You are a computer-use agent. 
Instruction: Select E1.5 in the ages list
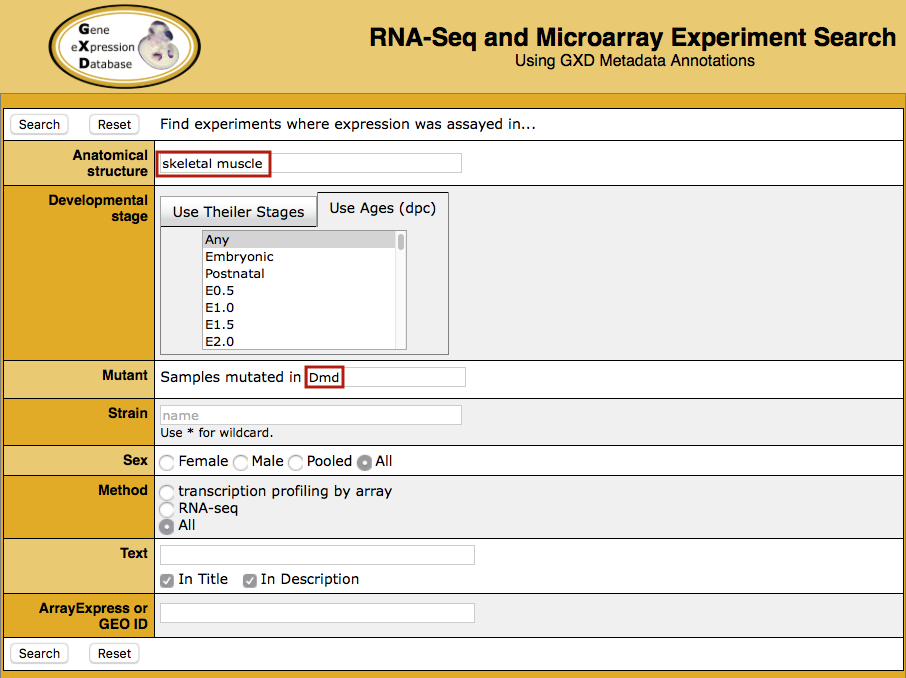299,325
